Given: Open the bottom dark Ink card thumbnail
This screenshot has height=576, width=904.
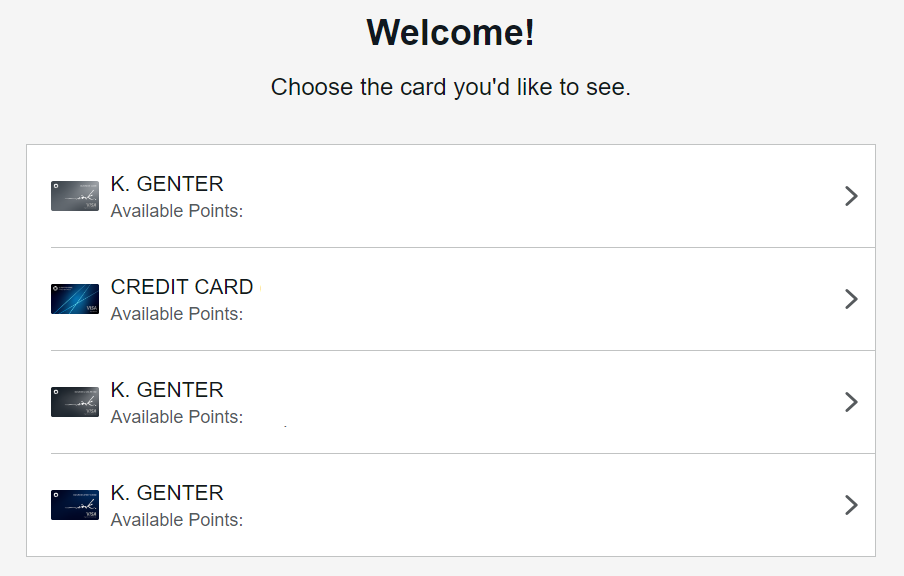Looking at the screenshot, I should [74, 505].
